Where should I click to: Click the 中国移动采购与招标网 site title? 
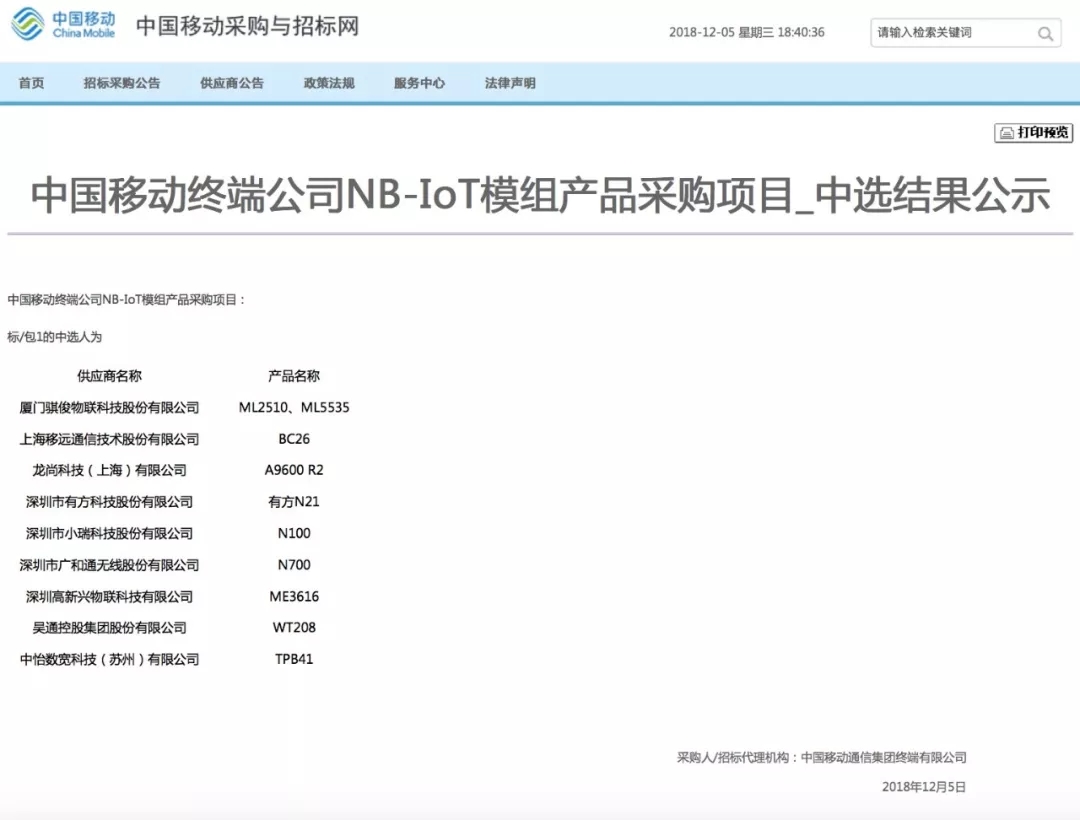point(247,26)
